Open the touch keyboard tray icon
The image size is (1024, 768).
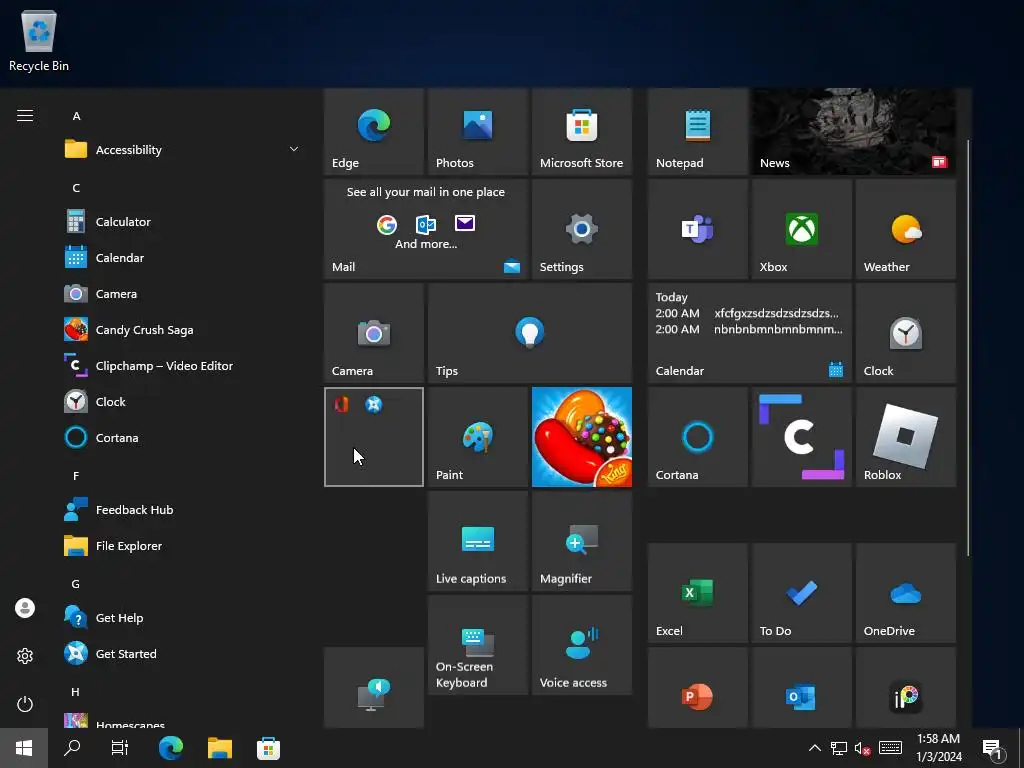tap(890, 748)
